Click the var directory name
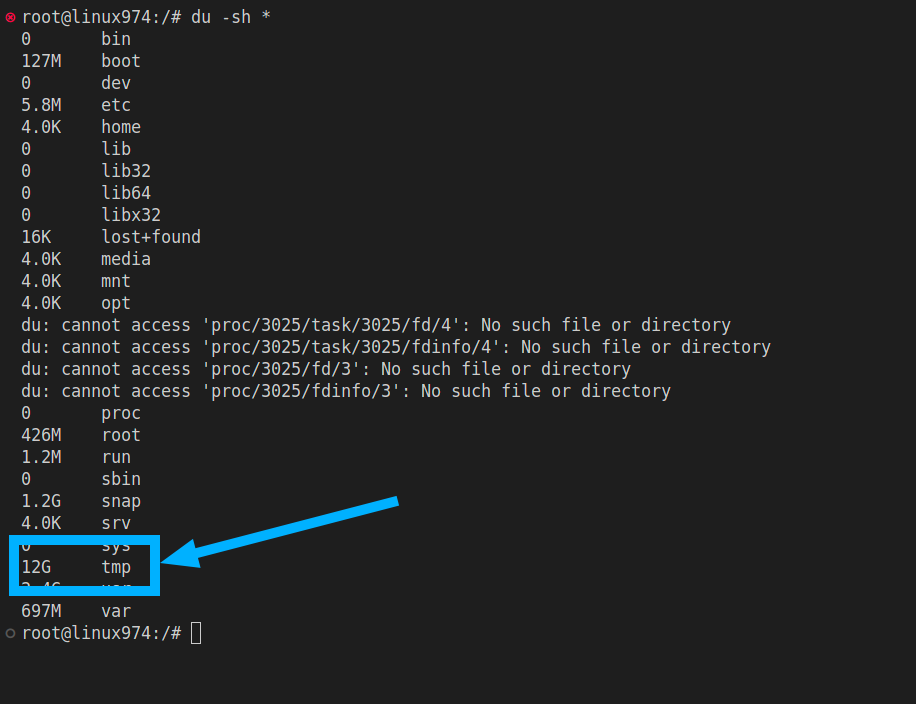The height and width of the screenshot is (704, 916). pyautogui.click(x=116, y=611)
